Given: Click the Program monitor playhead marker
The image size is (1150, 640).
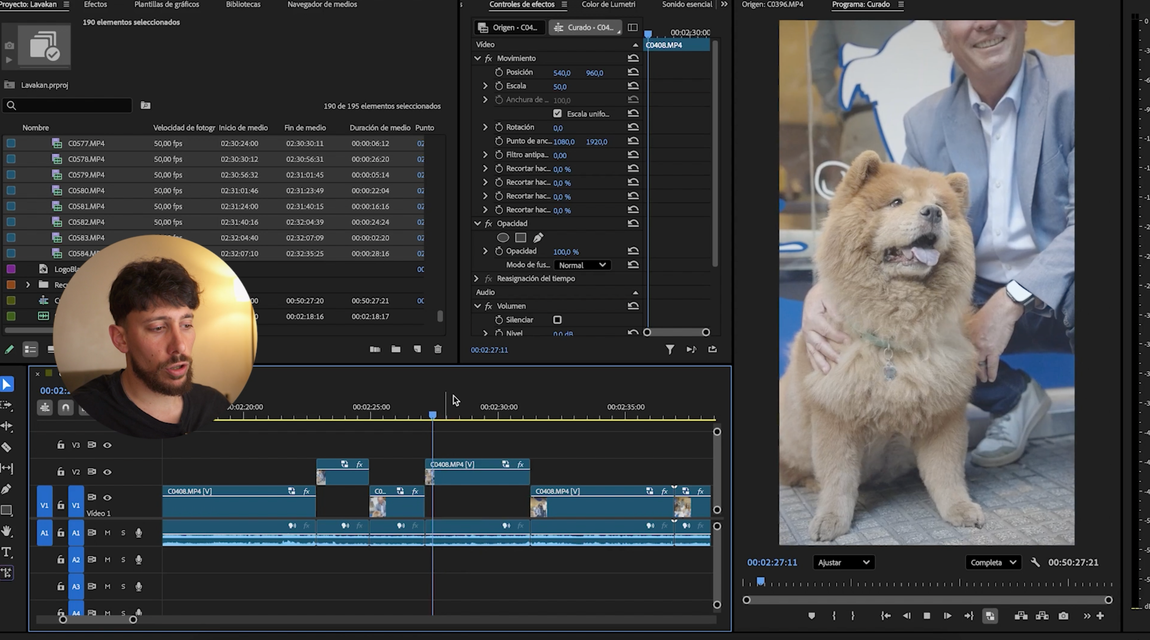Looking at the screenshot, I should [x=760, y=581].
